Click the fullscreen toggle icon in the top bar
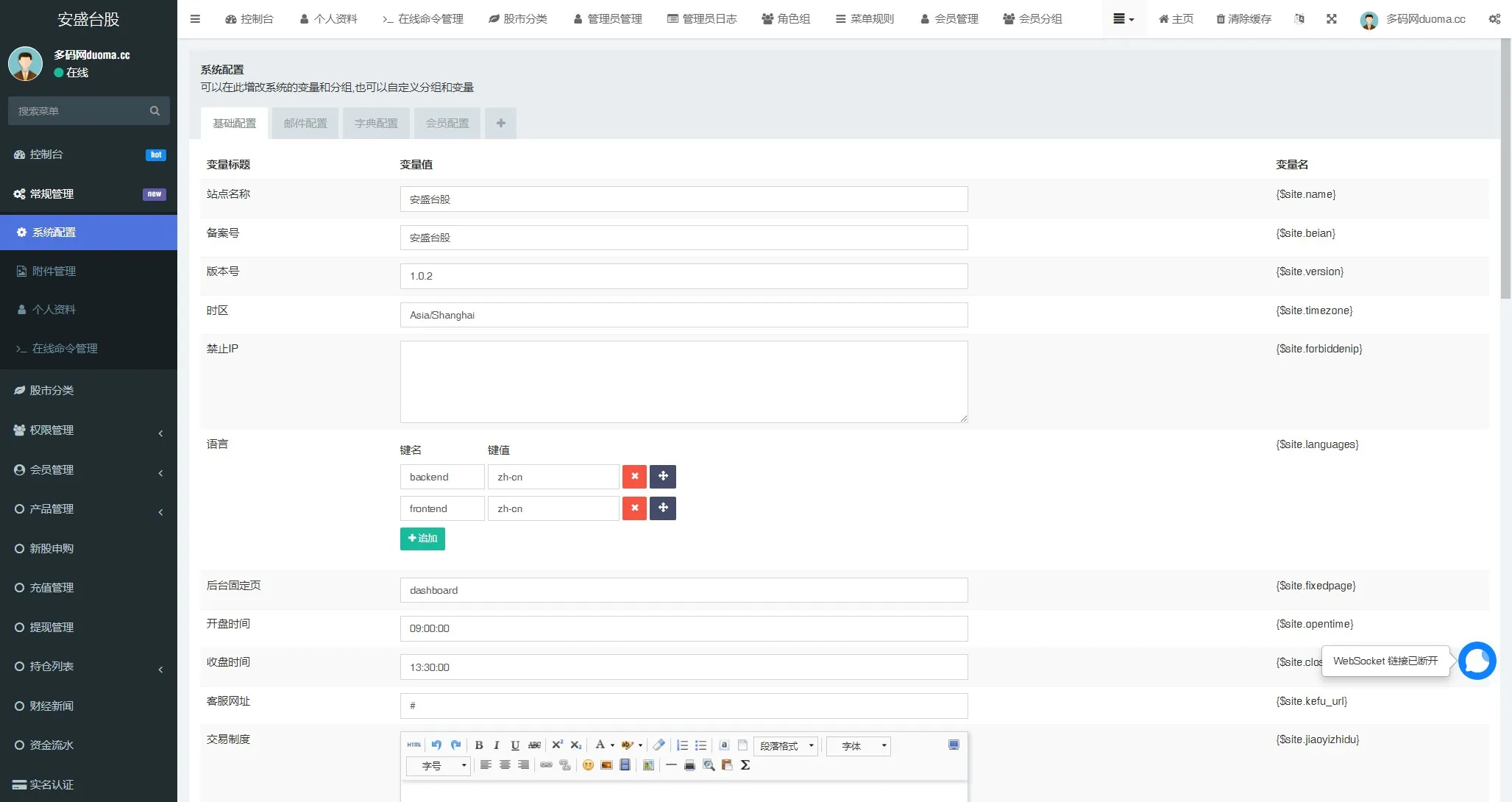Viewport: 1512px width, 802px height. 1332,19
